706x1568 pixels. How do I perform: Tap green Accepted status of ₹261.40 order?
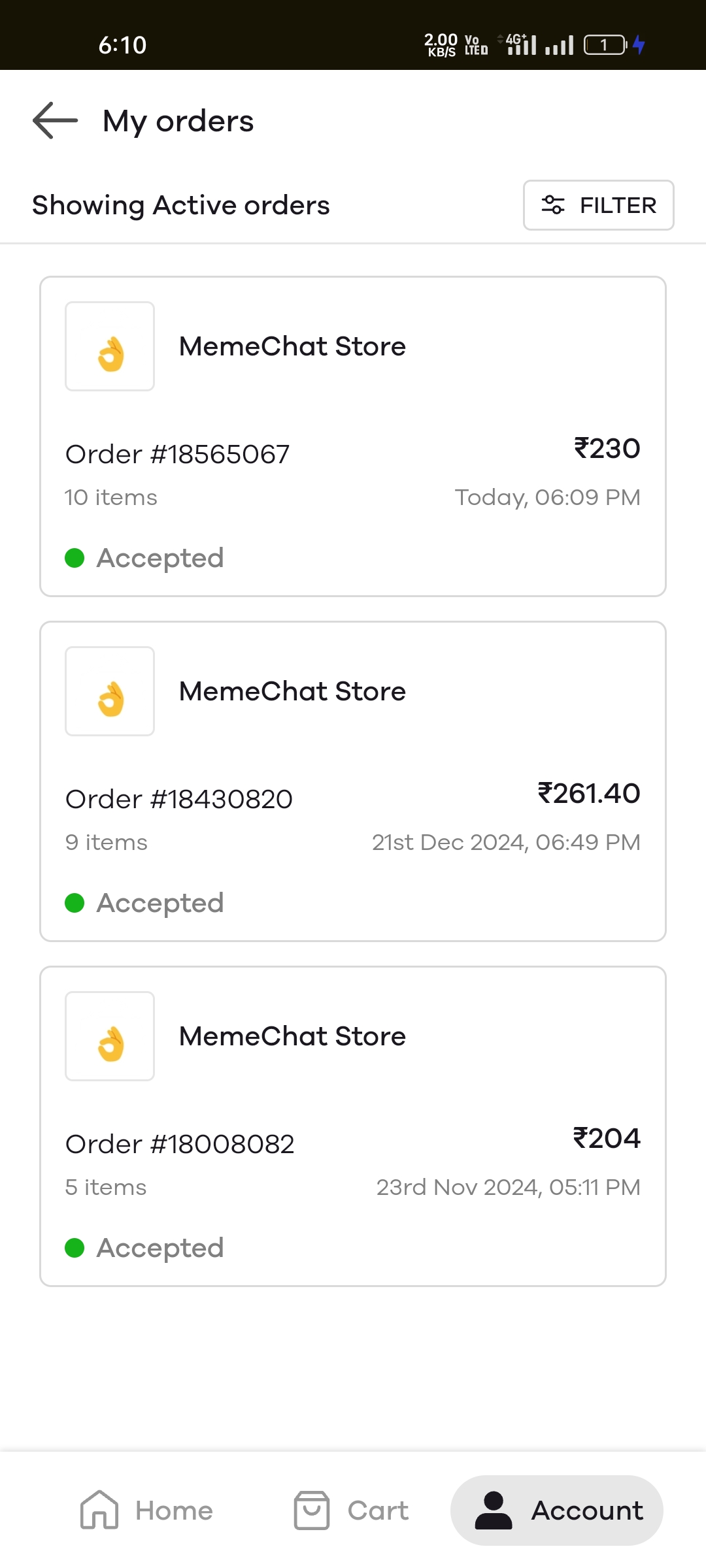click(x=145, y=903)
